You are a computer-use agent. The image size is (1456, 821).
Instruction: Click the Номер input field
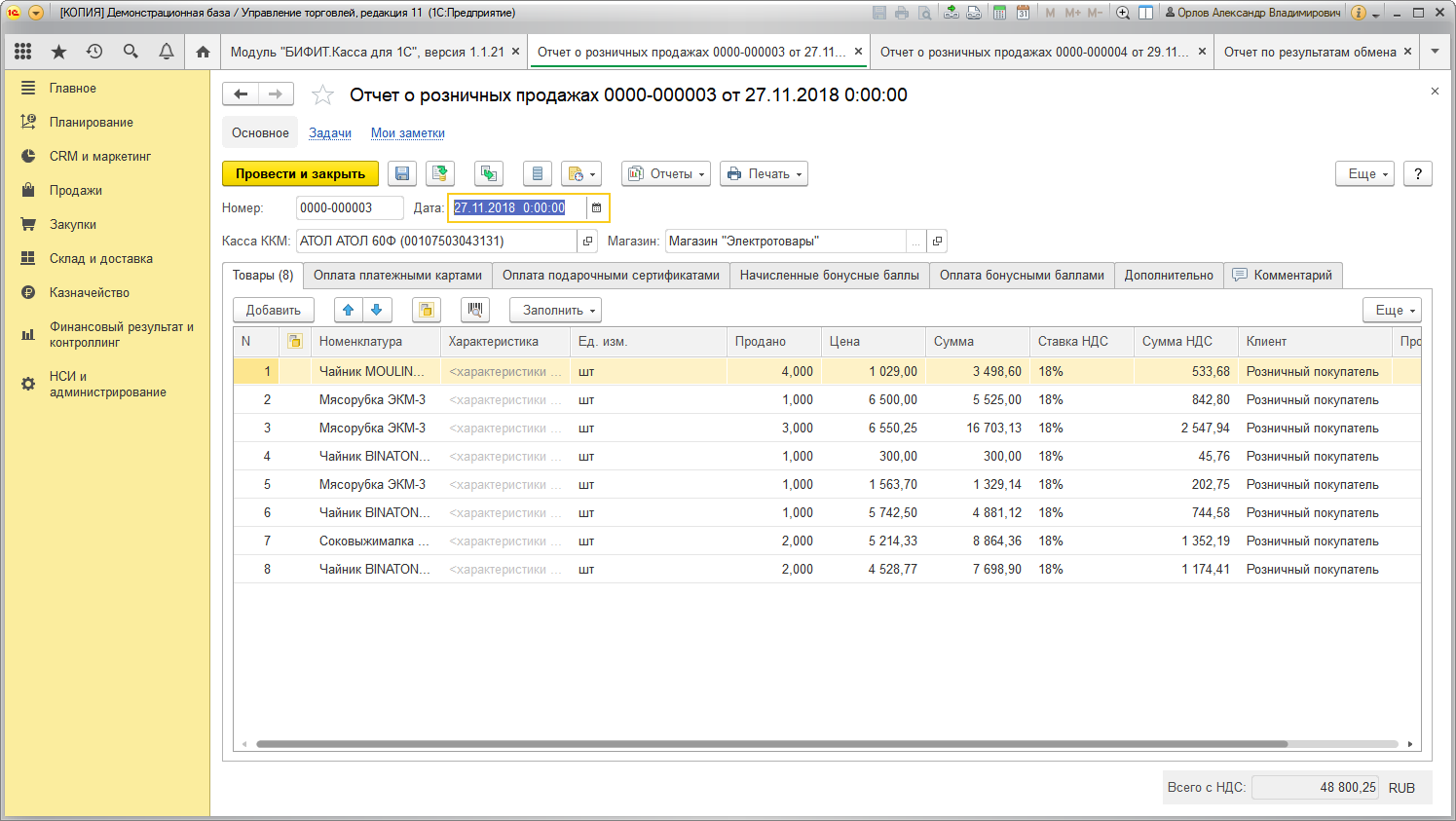pyautogui.click(x=349, y=207)
